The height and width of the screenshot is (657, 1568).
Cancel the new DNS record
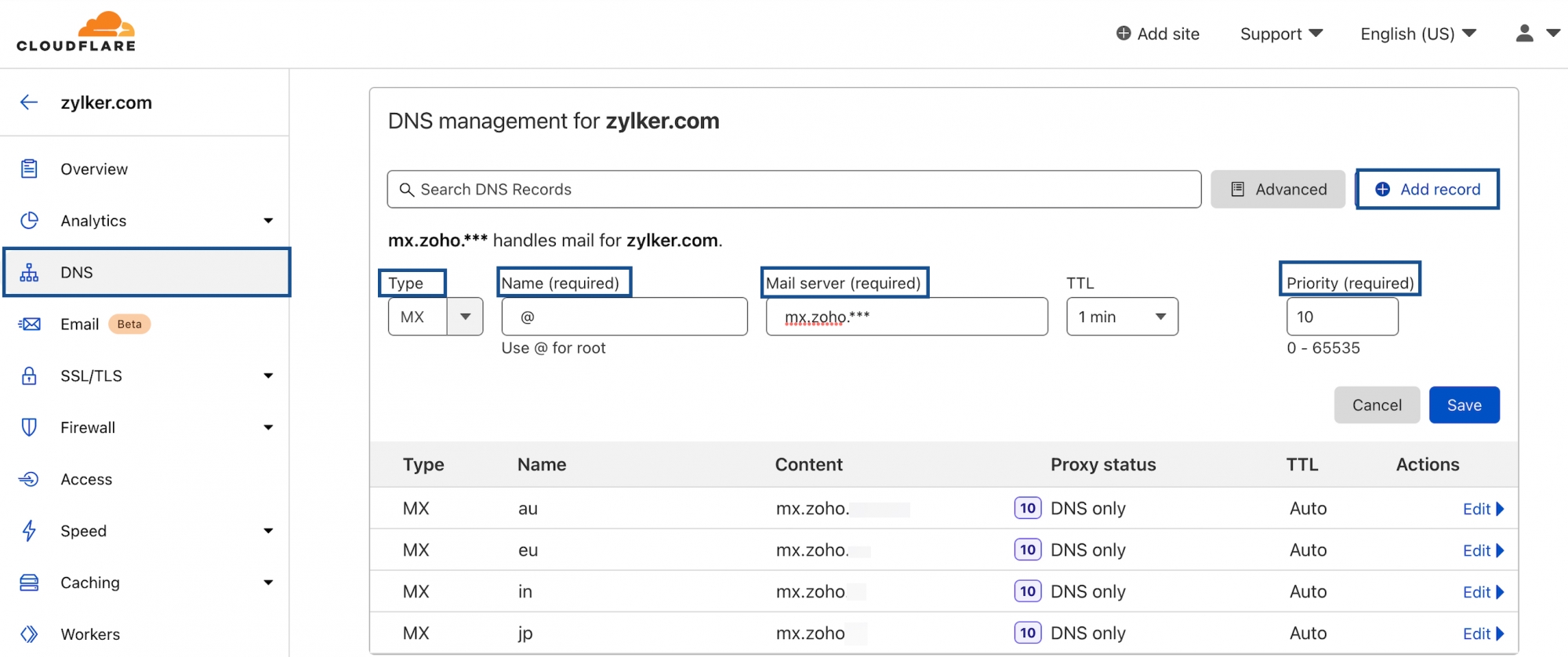(1377, 405)
